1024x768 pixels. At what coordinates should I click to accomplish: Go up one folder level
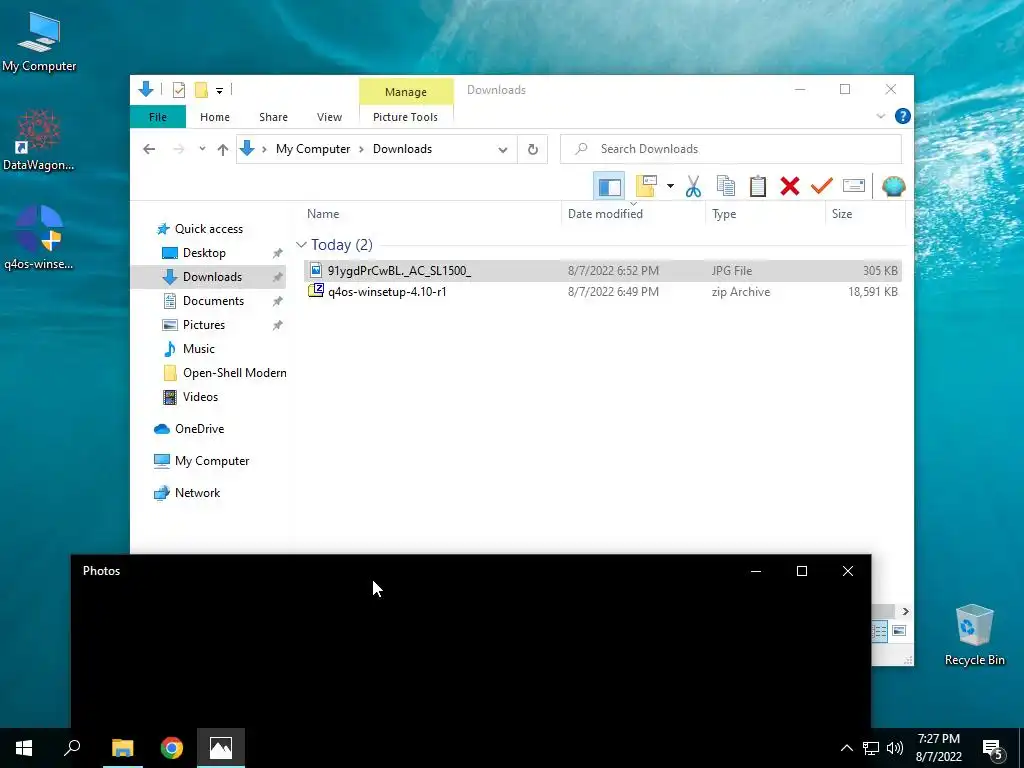pos(223,150)
